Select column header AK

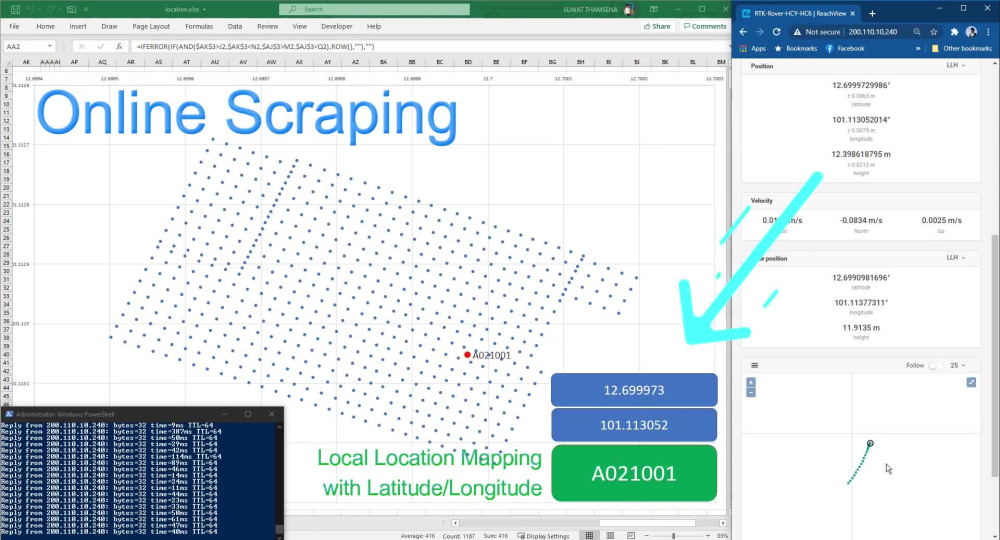tap(26, 62)
